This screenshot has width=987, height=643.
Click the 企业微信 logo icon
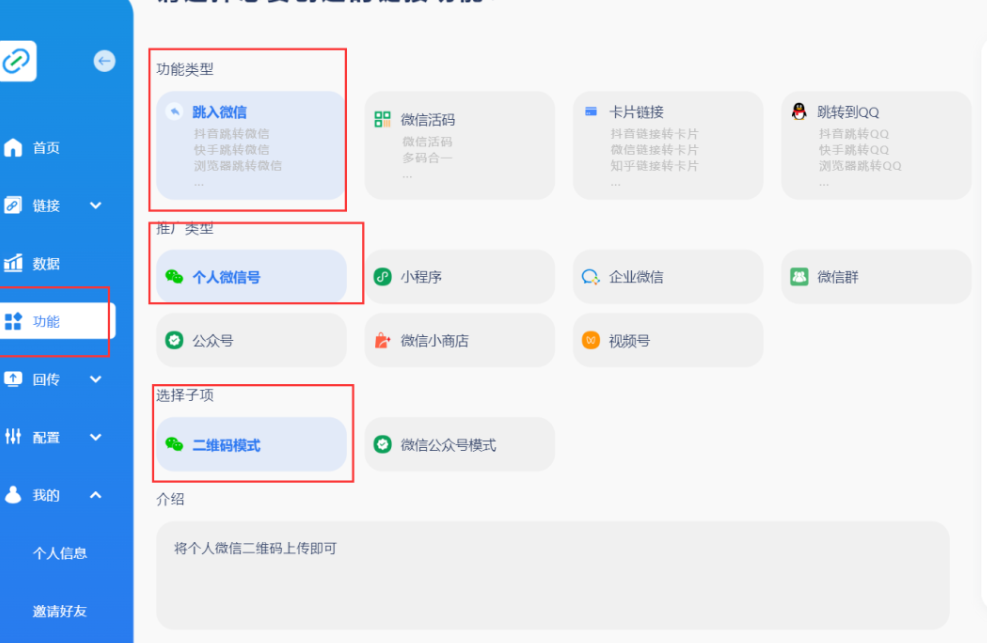590,277
